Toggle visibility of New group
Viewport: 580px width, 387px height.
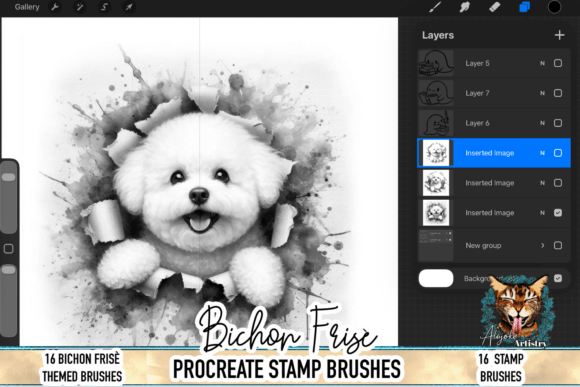[x=558, y=245]
